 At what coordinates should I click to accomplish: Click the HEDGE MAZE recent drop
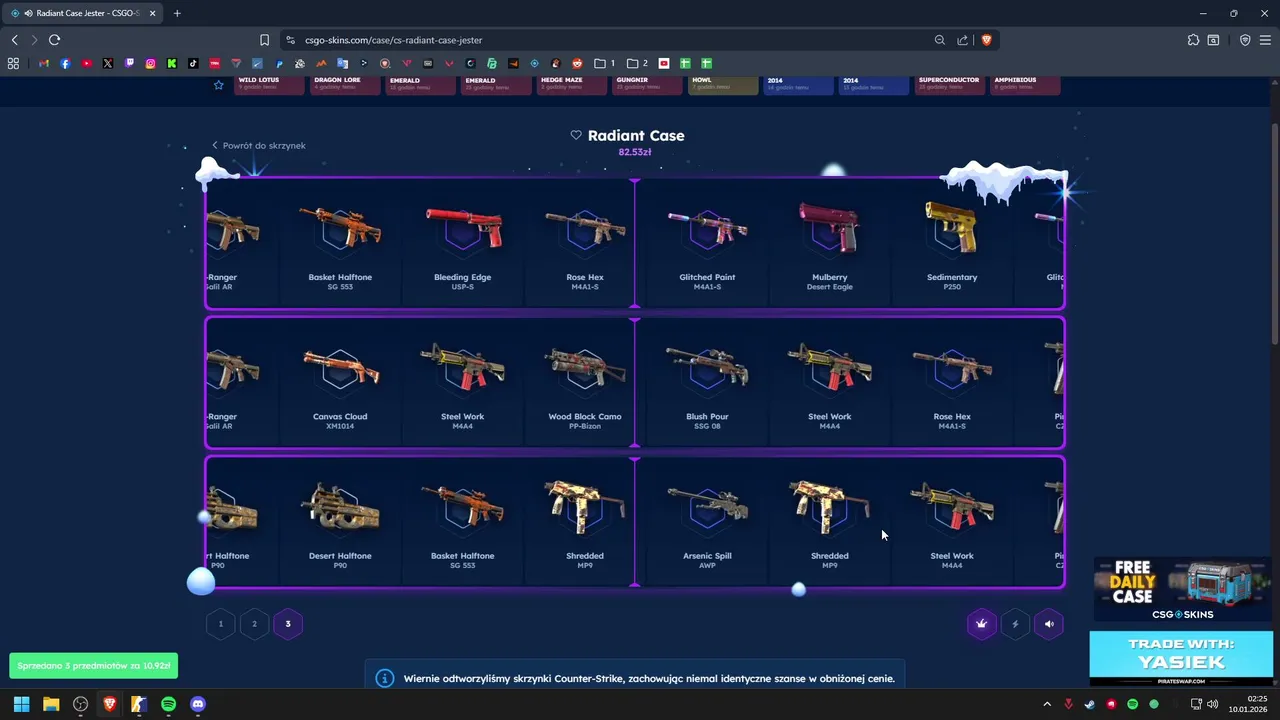572,84
